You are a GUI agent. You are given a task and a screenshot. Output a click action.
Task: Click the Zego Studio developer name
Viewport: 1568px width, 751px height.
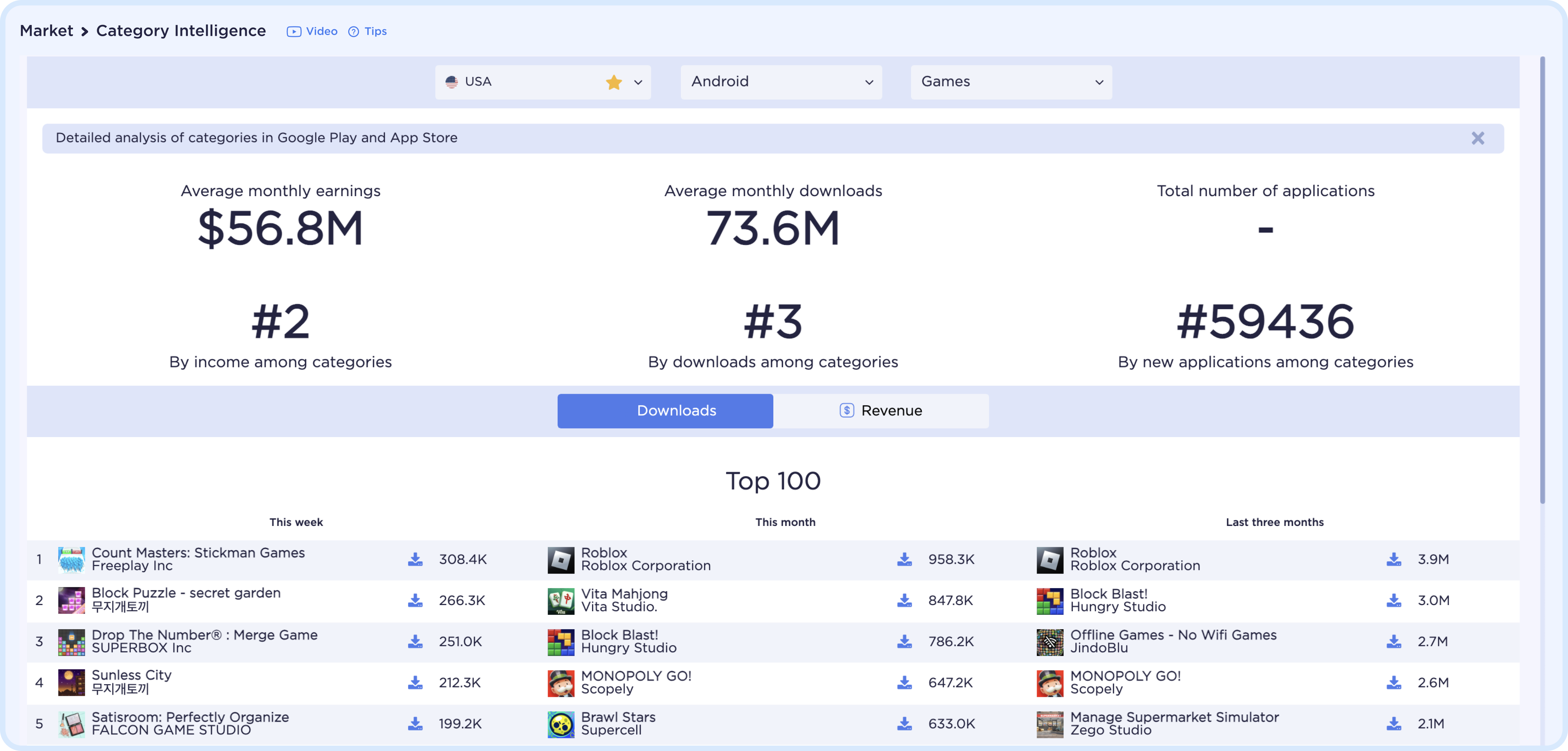point(1111,730)
